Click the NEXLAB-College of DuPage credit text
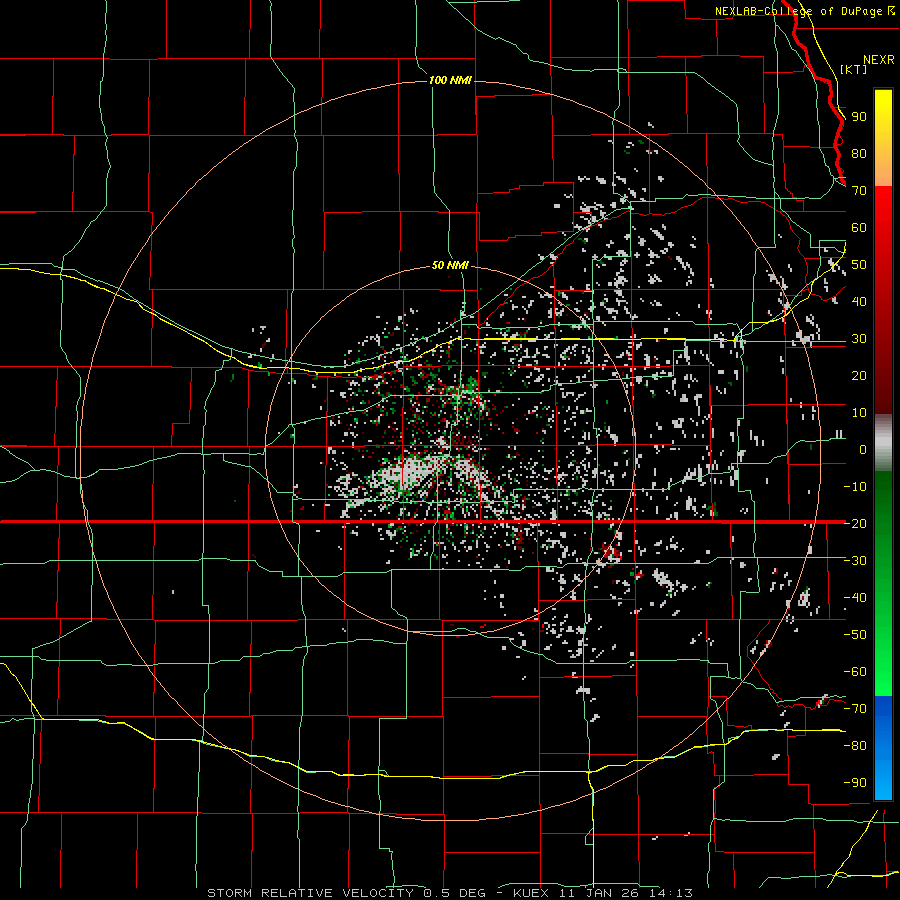Viewport: 900px width, 900px height. 804,11
